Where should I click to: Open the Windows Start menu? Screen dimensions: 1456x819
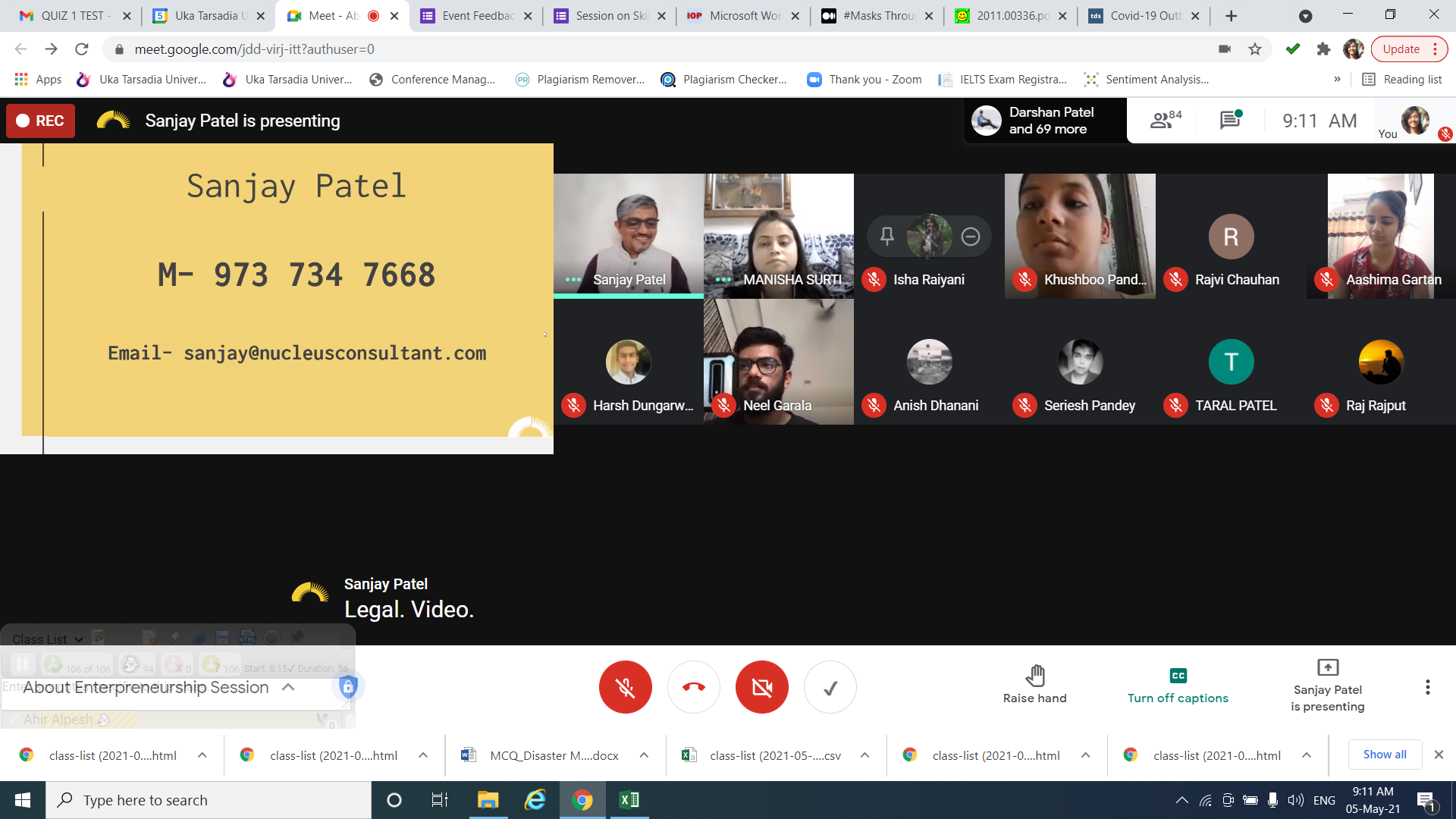pyautogui.click(x=23, y=800)
